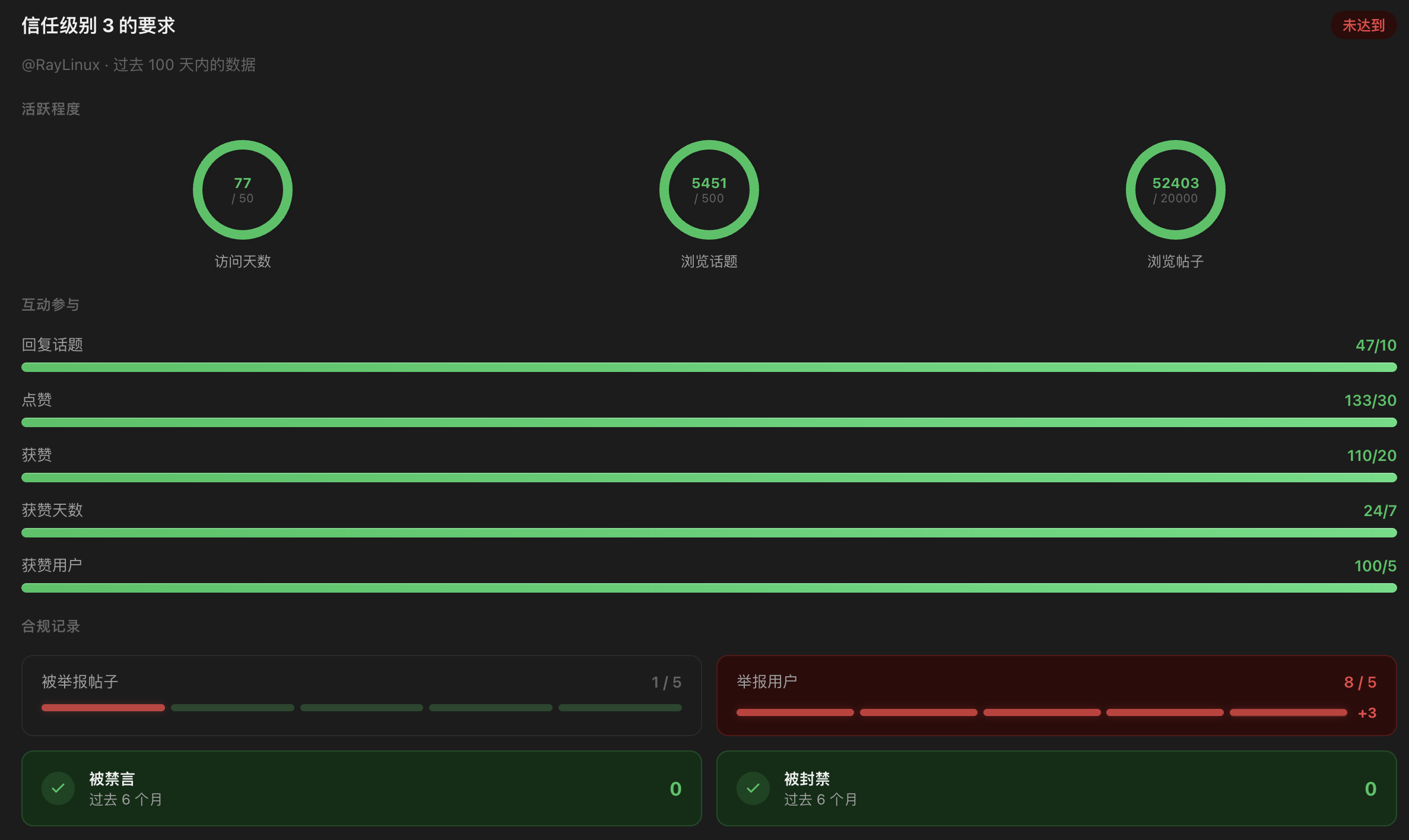The width and height of the screenshot is (1409, 840).
Task: Click the heading 信任级别 3 的要求
Action: 99,26
